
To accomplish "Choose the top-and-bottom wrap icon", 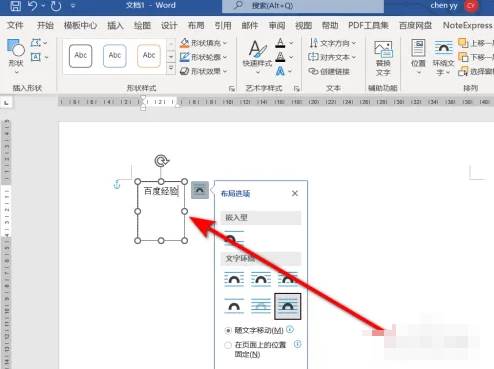I will [234, 306].
